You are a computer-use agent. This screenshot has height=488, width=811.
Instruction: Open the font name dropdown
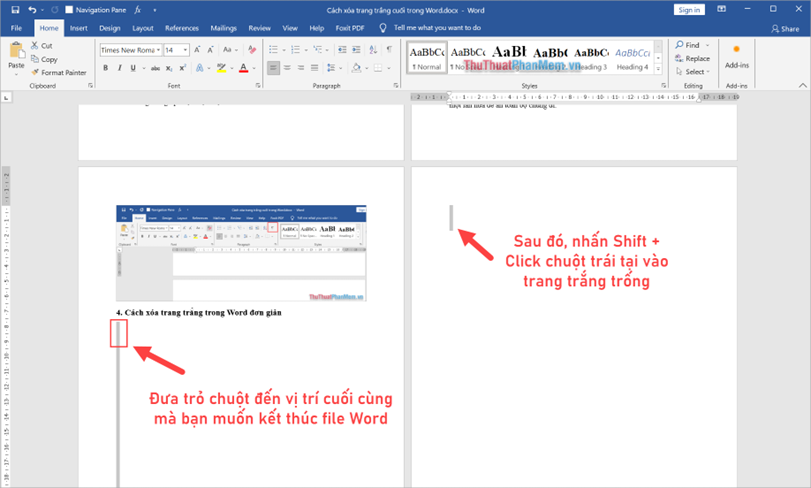pyautogui.click(x=158, y=50)
